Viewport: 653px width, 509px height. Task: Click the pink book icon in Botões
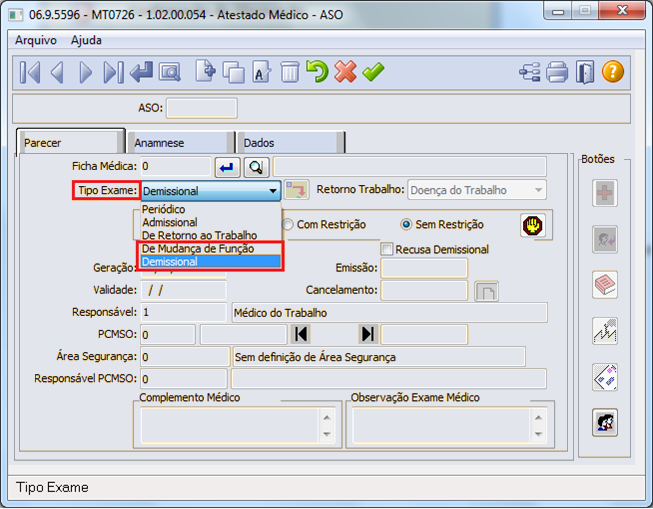coord(605,285)
